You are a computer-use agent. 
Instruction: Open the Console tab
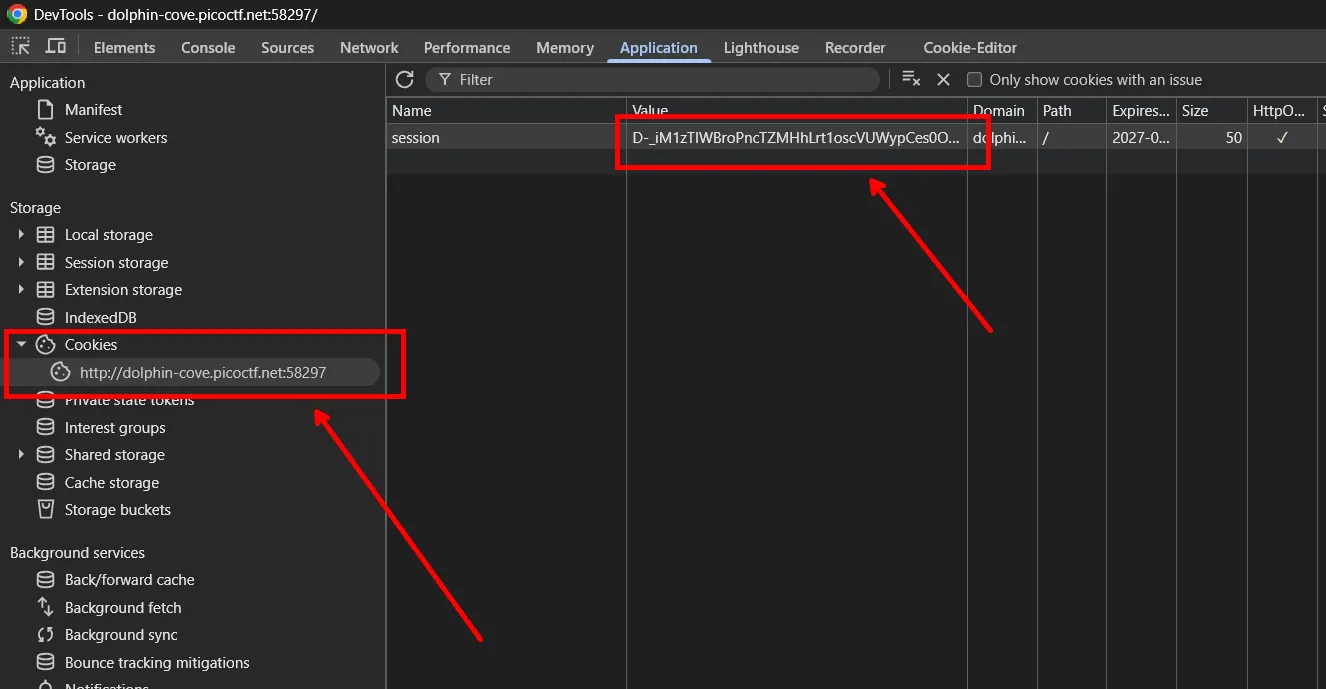point(208,47)
